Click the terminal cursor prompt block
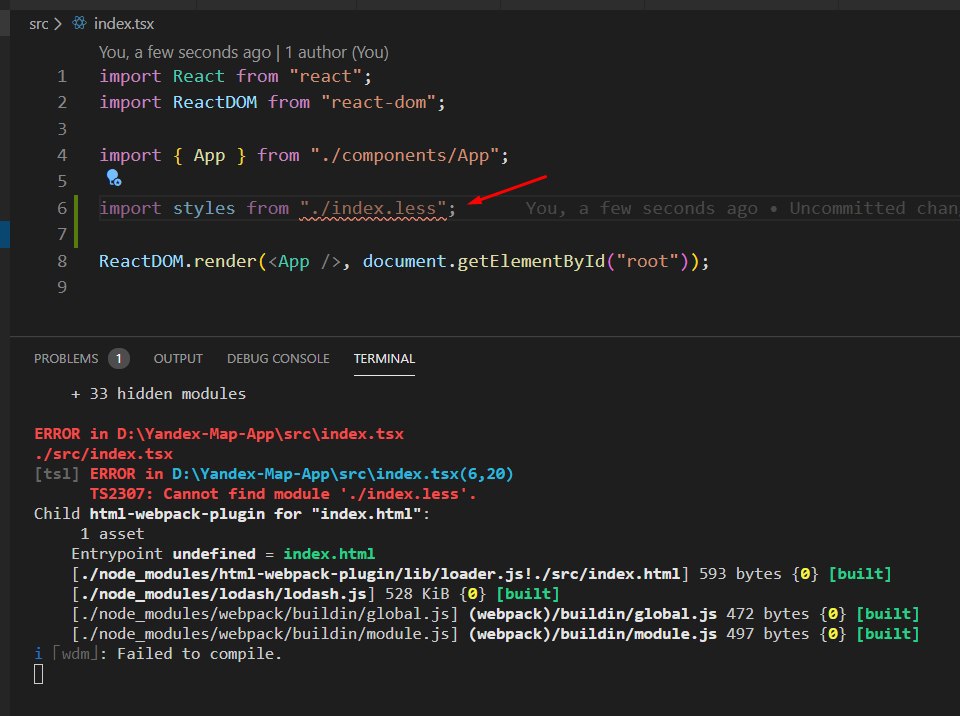Image resolution: width=960 pixels, height=716 pixels. [x=39, y=674]
